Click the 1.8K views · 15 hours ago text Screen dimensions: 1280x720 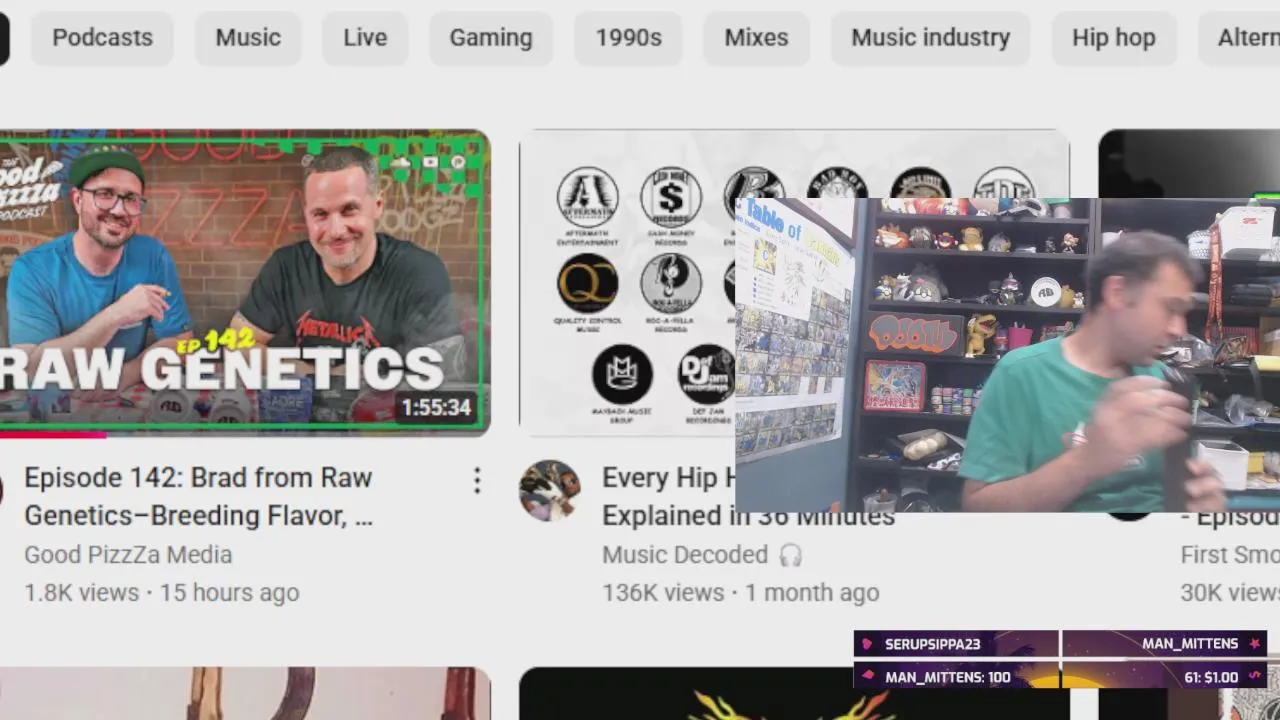click(x=162, y=592)
